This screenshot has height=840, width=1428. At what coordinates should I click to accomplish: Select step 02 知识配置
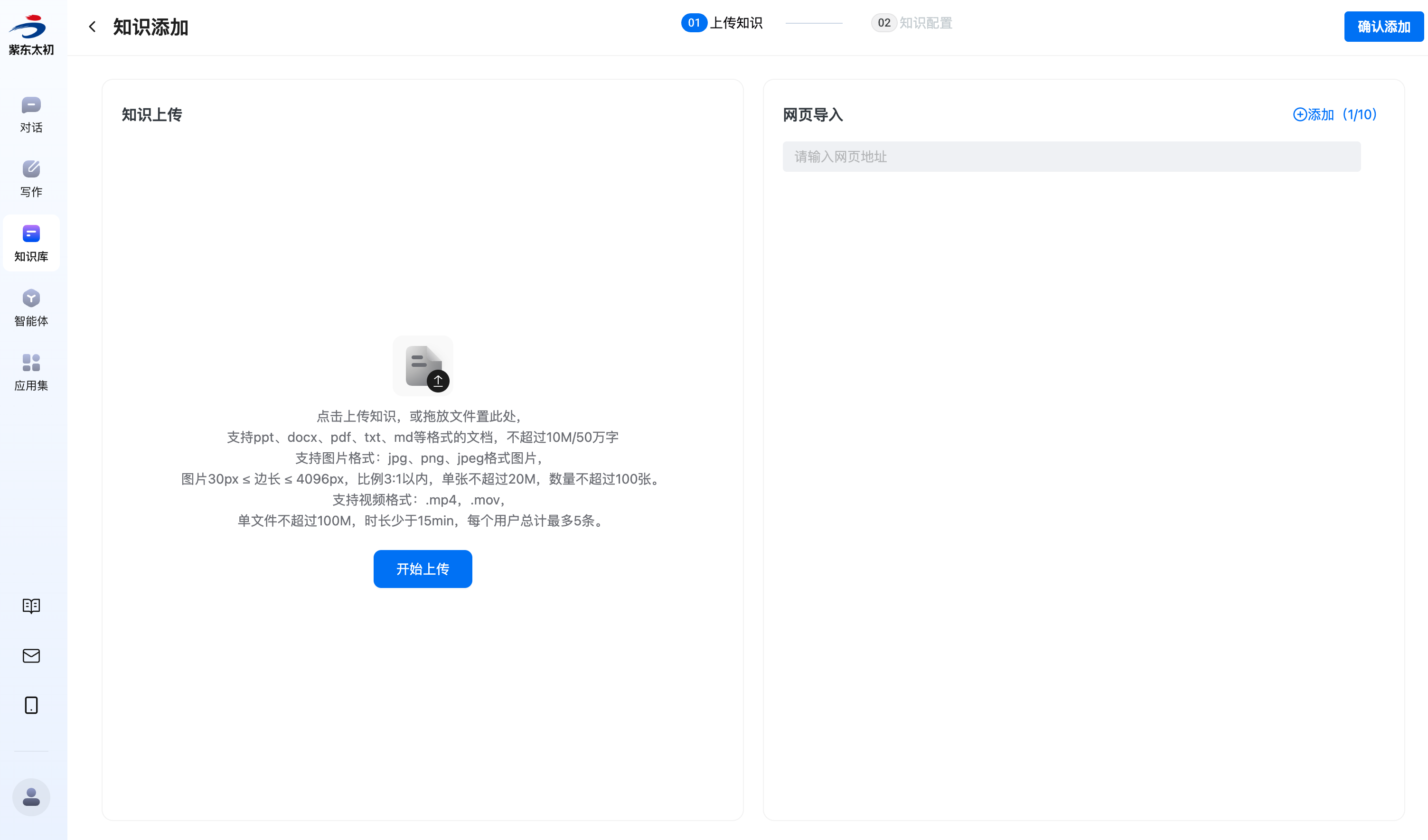(912, 23)
